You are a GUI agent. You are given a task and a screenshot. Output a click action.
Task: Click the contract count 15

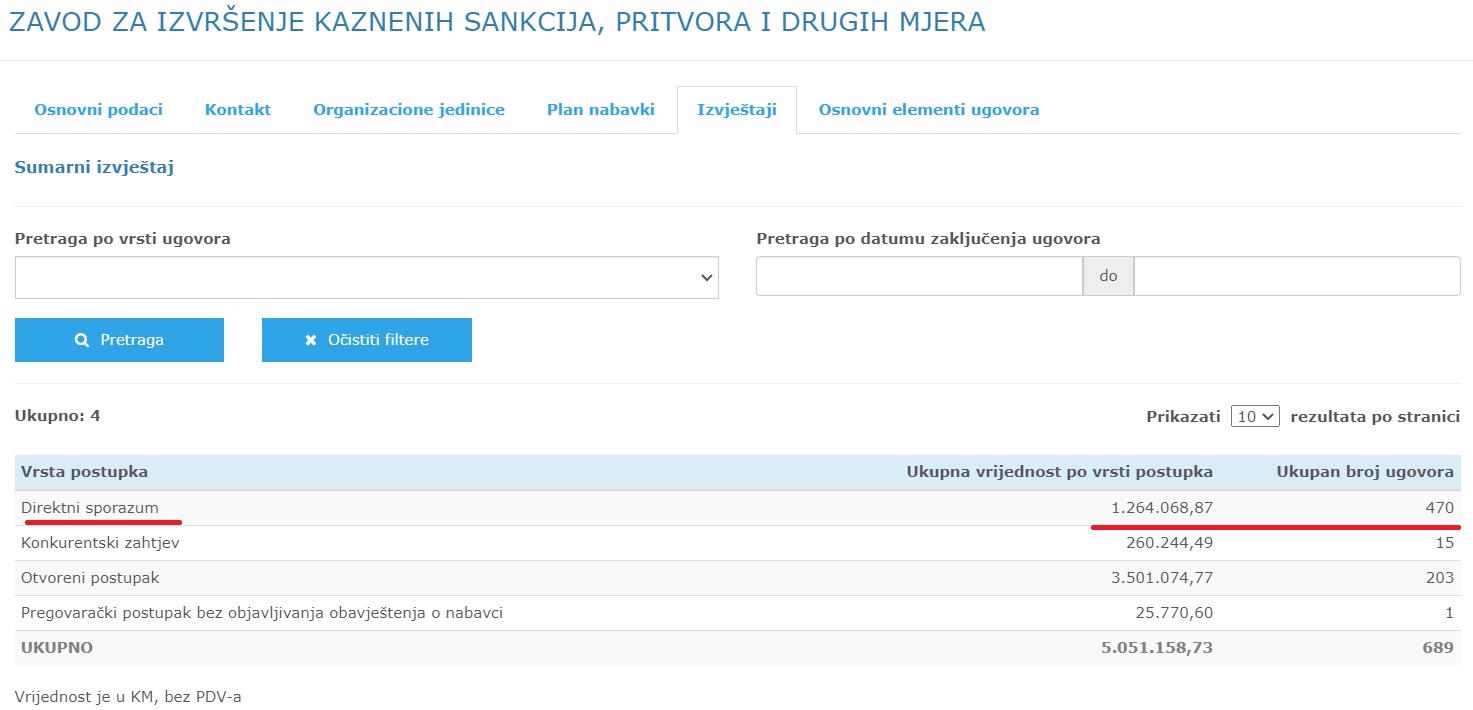[1444, 543]
